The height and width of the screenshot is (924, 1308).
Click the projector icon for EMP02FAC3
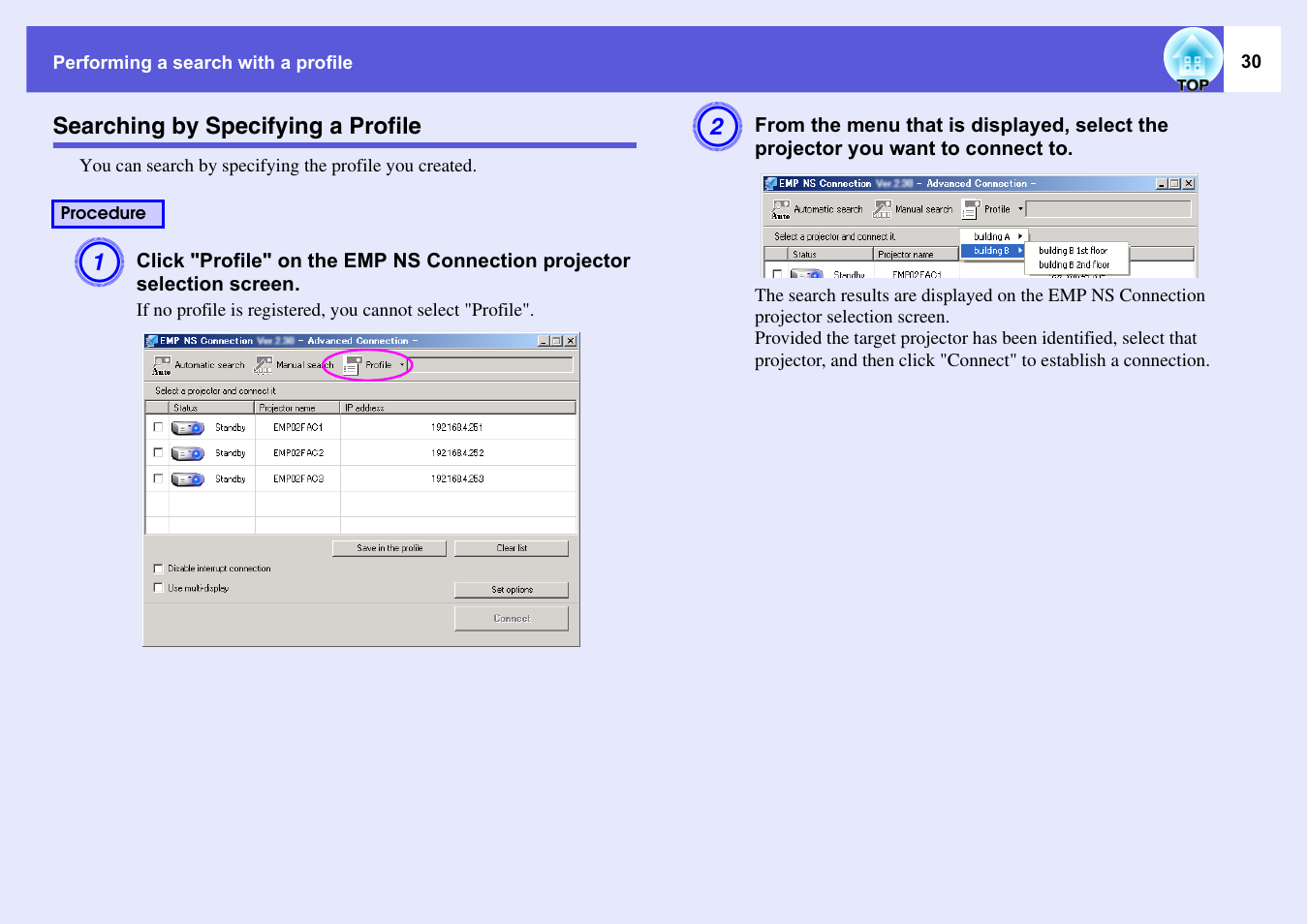click(x=187, y=479)
